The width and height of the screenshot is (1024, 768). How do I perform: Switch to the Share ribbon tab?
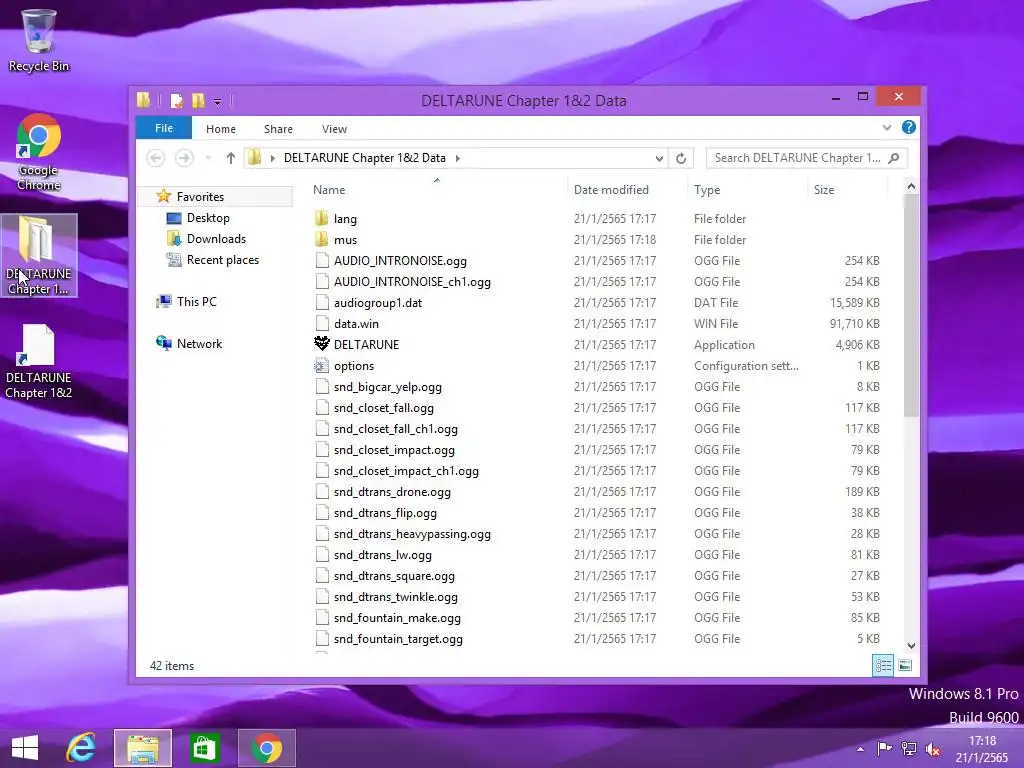278,129
